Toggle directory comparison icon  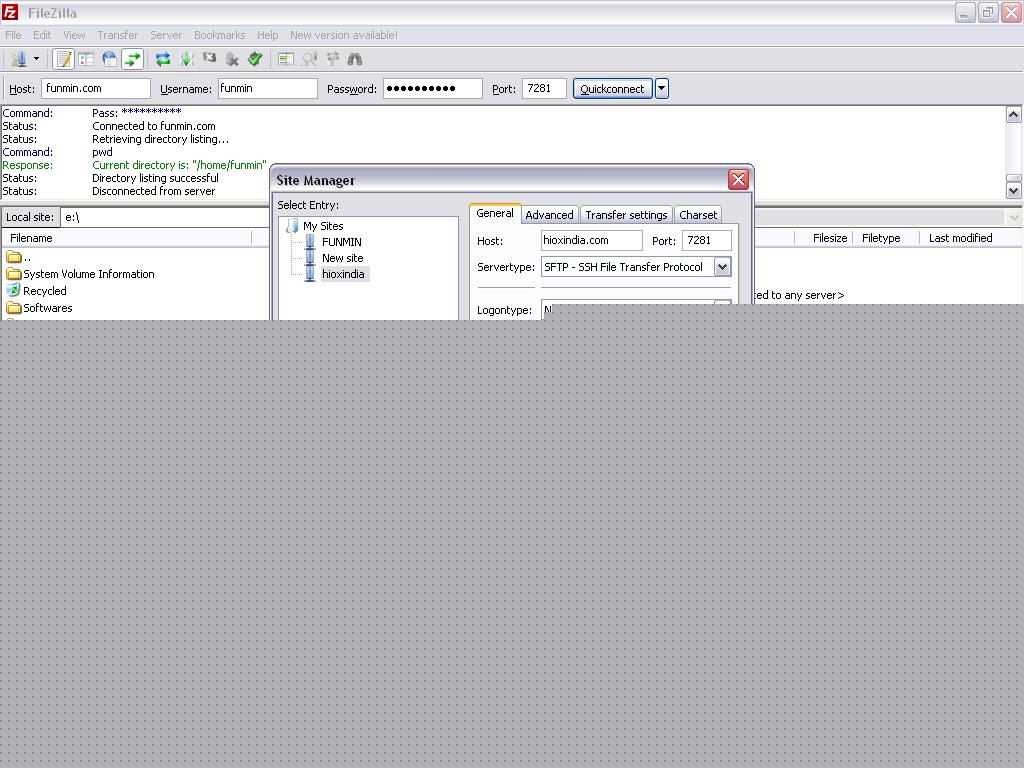coord(309,59)
